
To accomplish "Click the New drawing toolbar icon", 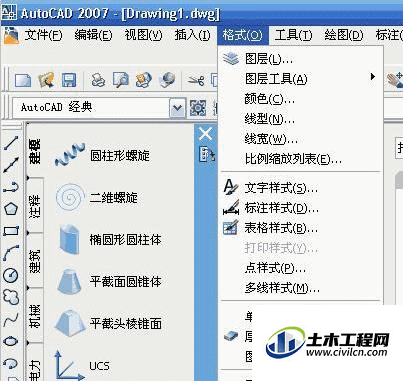I will 23,80.
